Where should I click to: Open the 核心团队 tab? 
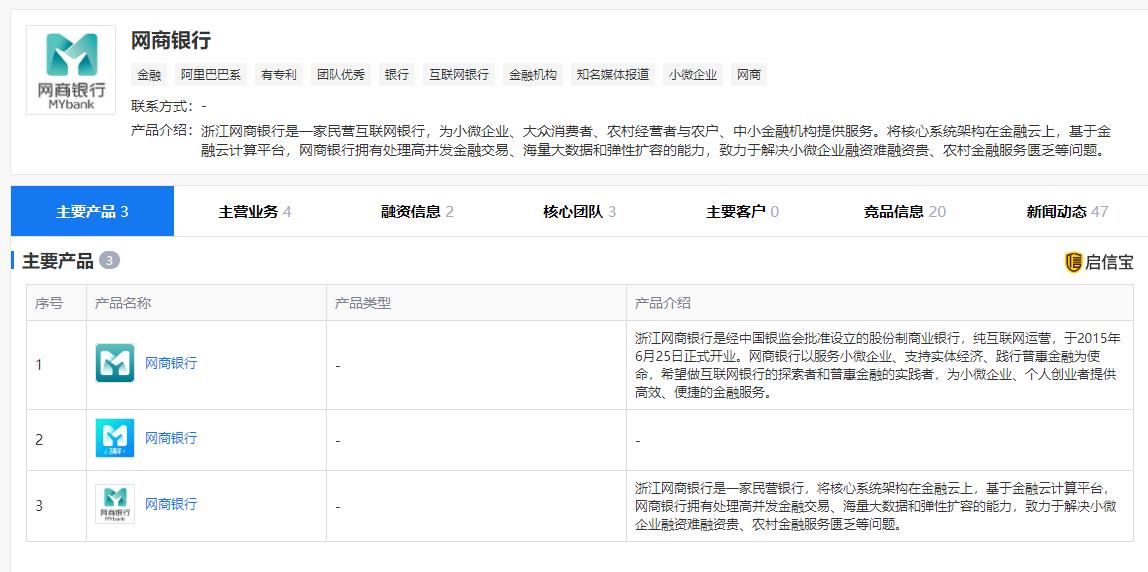(579, 212)
